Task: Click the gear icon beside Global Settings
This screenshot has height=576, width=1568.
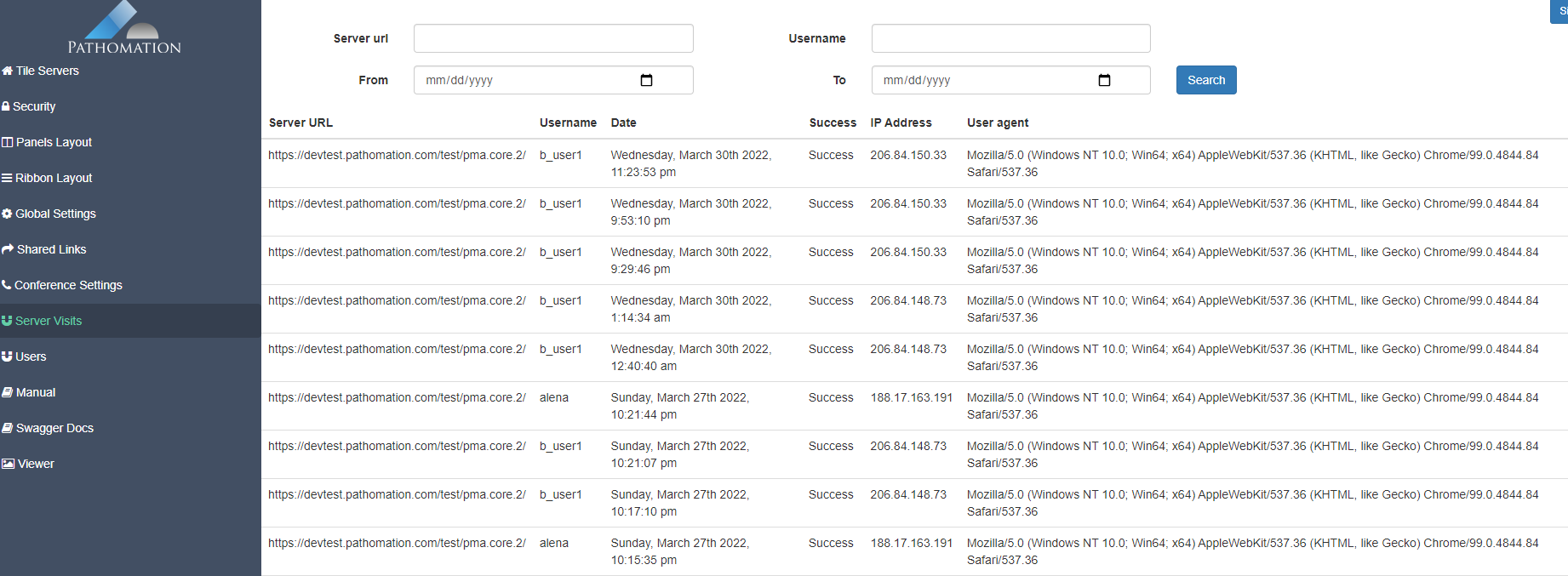Action: point(7,214)
